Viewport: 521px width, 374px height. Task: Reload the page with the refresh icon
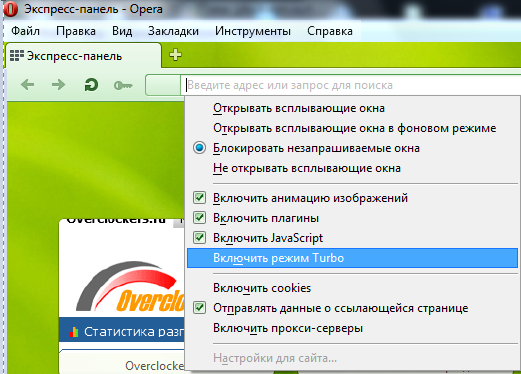(x=91, y=85)
